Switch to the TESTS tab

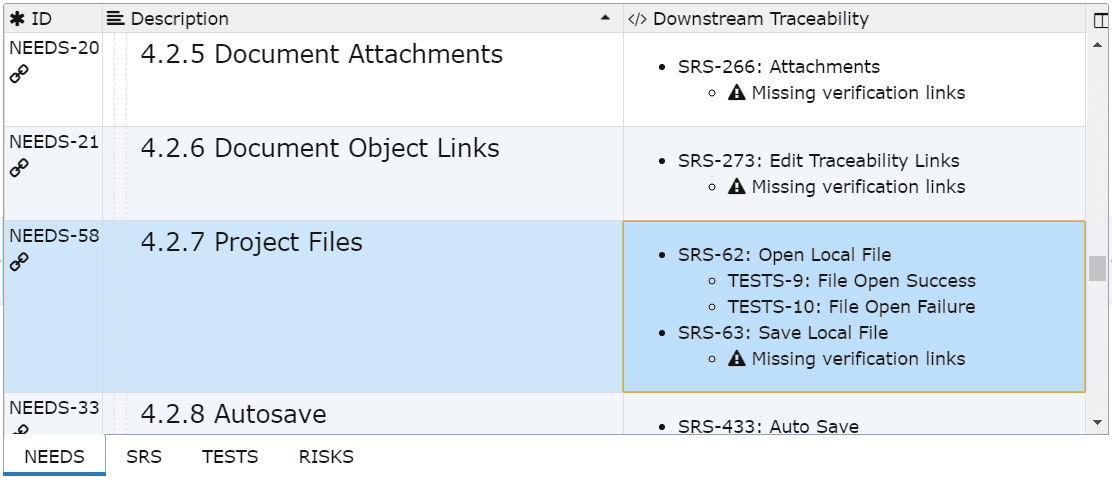point(230,457)
